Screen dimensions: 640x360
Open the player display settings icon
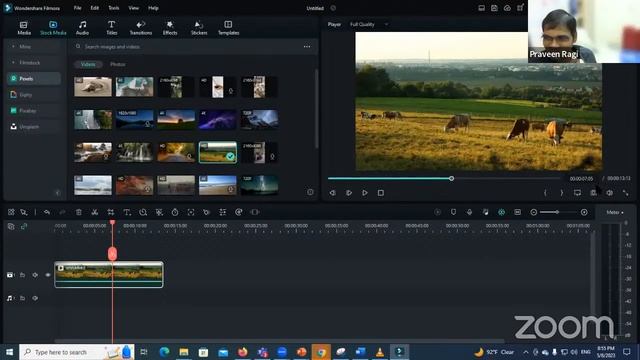click(577, 193)
